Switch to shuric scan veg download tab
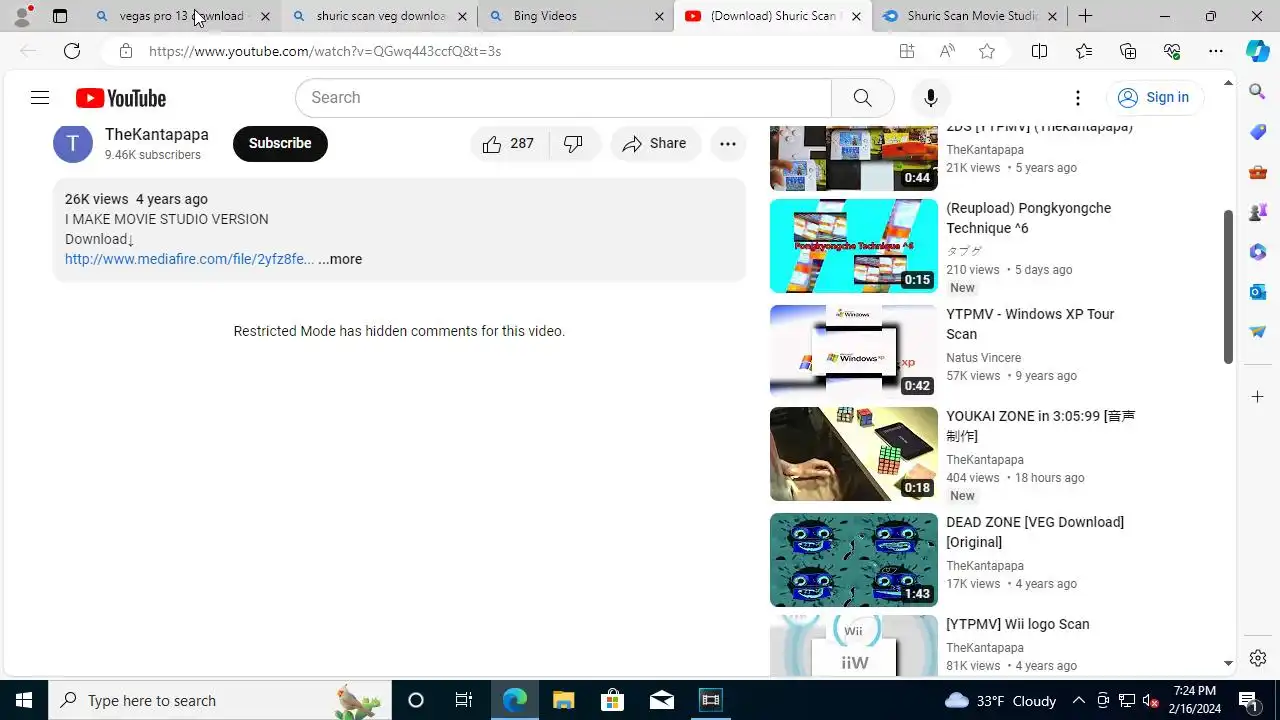1280x720 pixels. [x=378, y=16]
